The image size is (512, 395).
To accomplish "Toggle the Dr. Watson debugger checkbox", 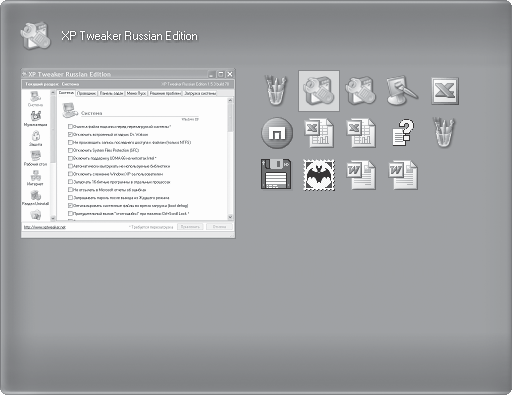I will (70, 134).
